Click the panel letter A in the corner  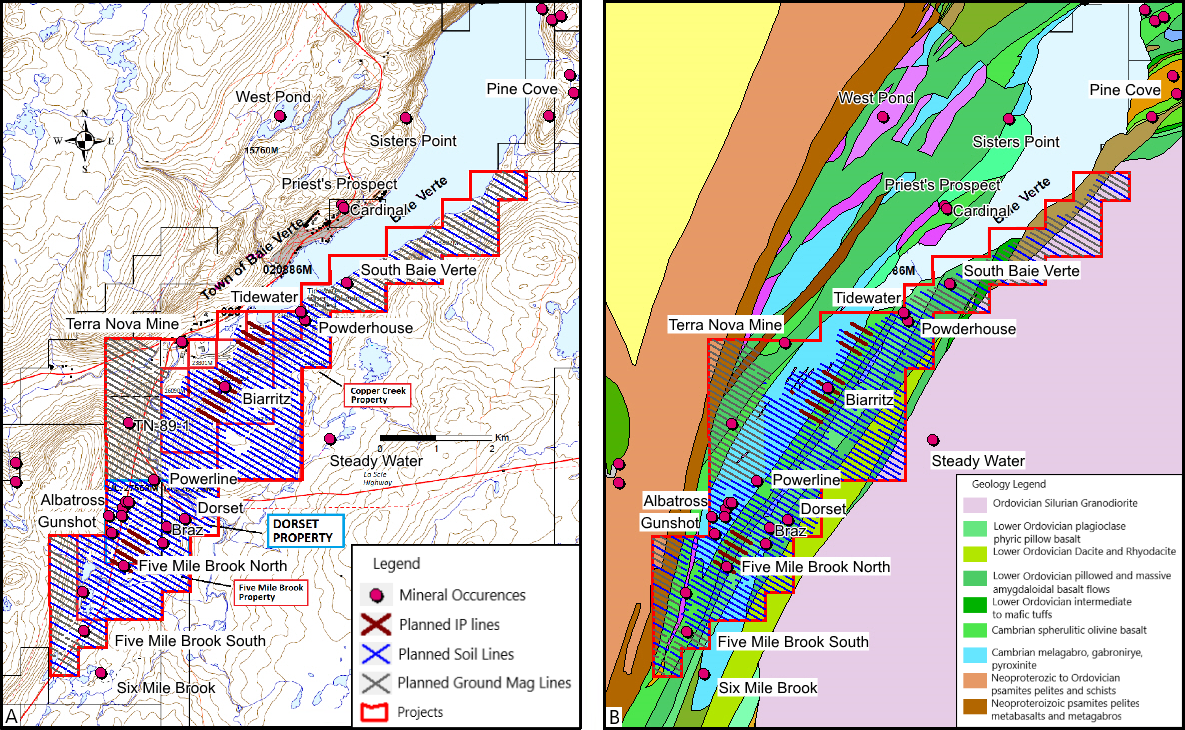[11, 716]
